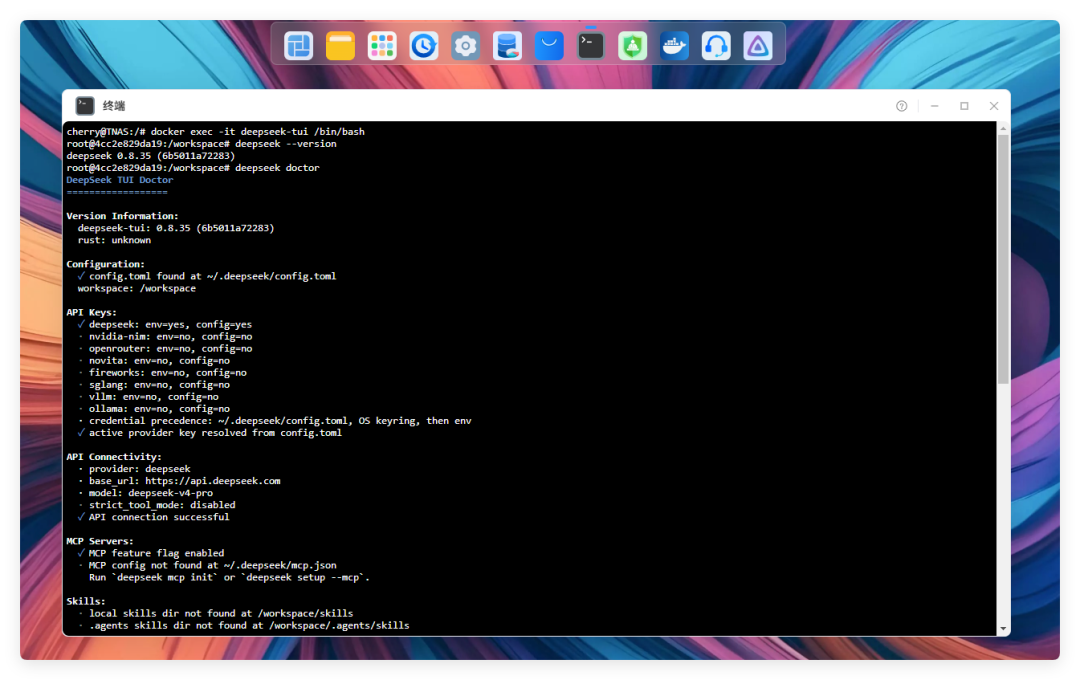Viewport: 1080px width, 680px height.
Task: Click the 'credential precedence' line
Action: [275, 421]
